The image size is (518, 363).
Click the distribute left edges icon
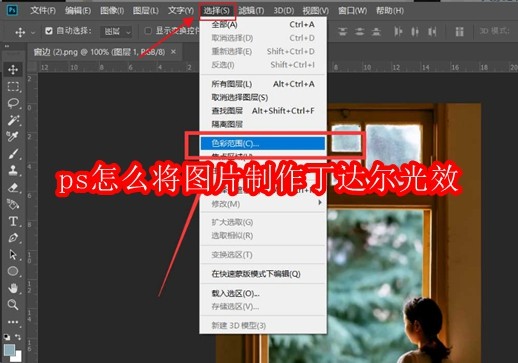point(398,32)
